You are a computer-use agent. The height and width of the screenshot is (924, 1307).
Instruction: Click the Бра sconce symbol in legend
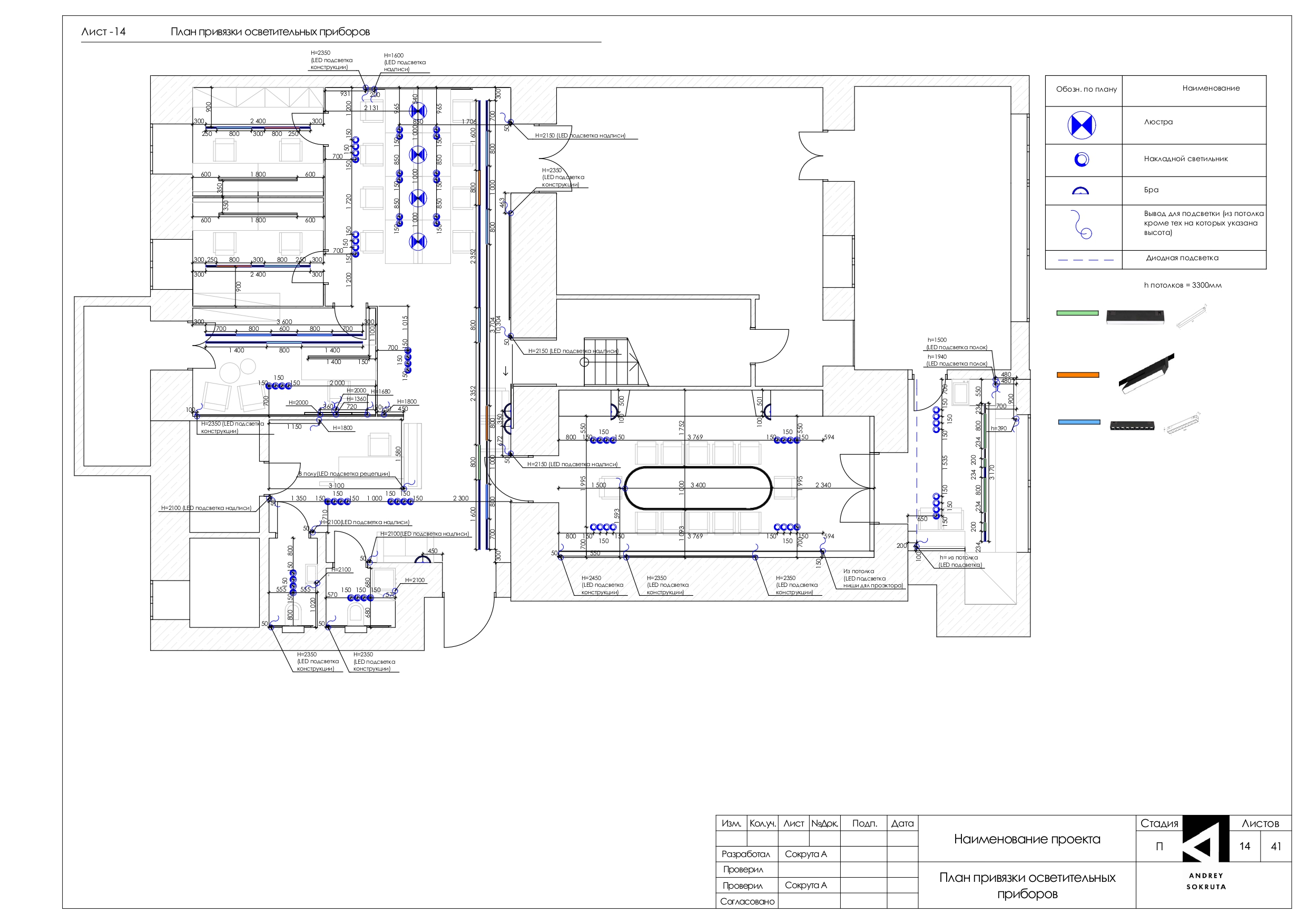point(1080,191)
